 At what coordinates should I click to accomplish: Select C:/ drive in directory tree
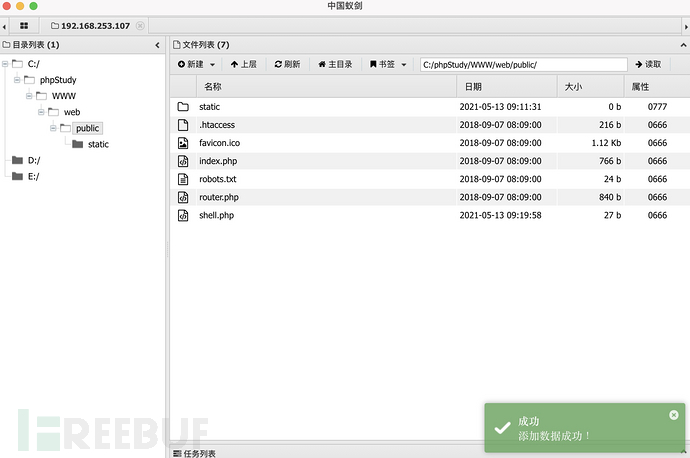click(33, 64)
